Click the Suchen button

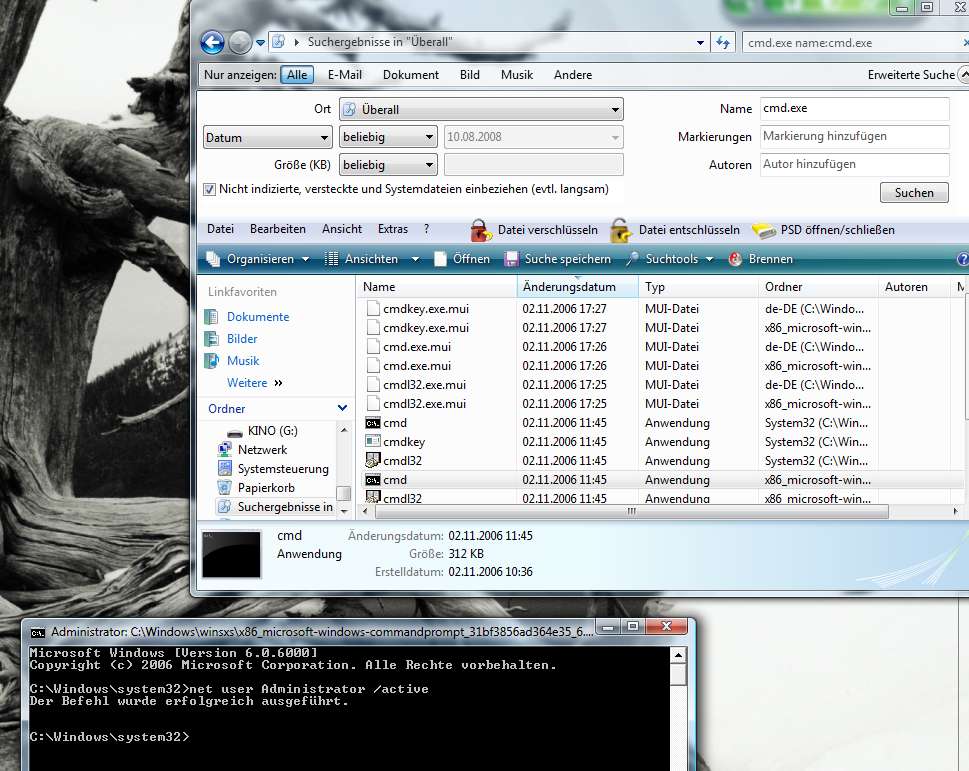coord(914,193)
